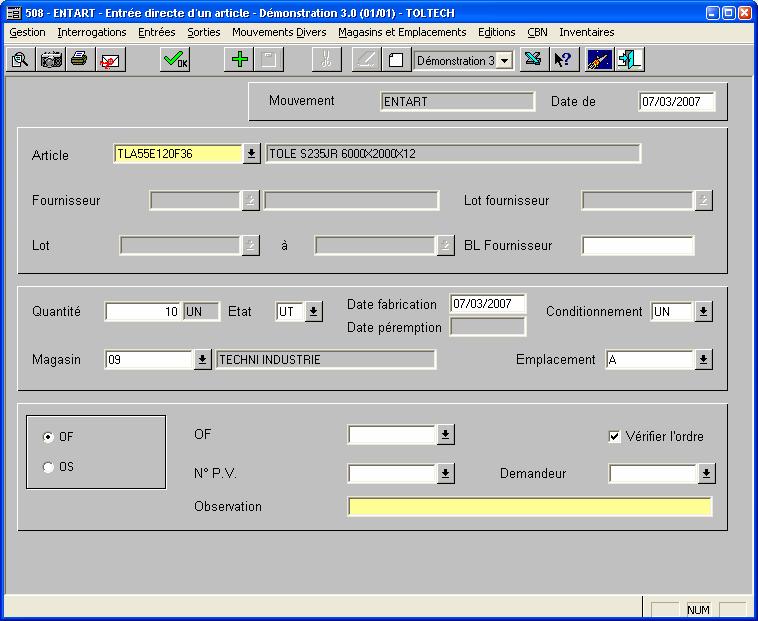This screenshot has width=758, height=621.
Task: Click the help question-mark pointer icon
Action: pos(563,60)
